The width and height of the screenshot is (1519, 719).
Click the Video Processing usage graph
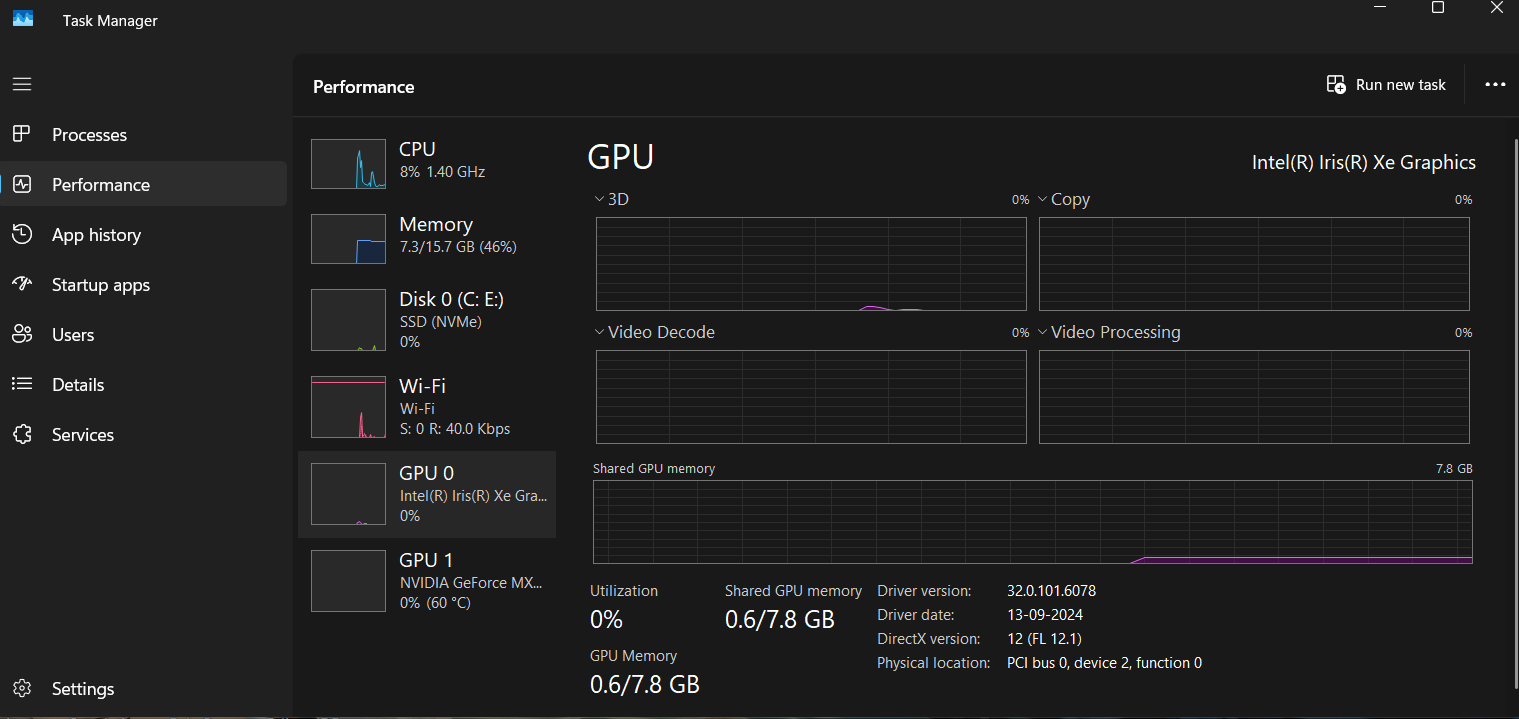(1254, 397)
